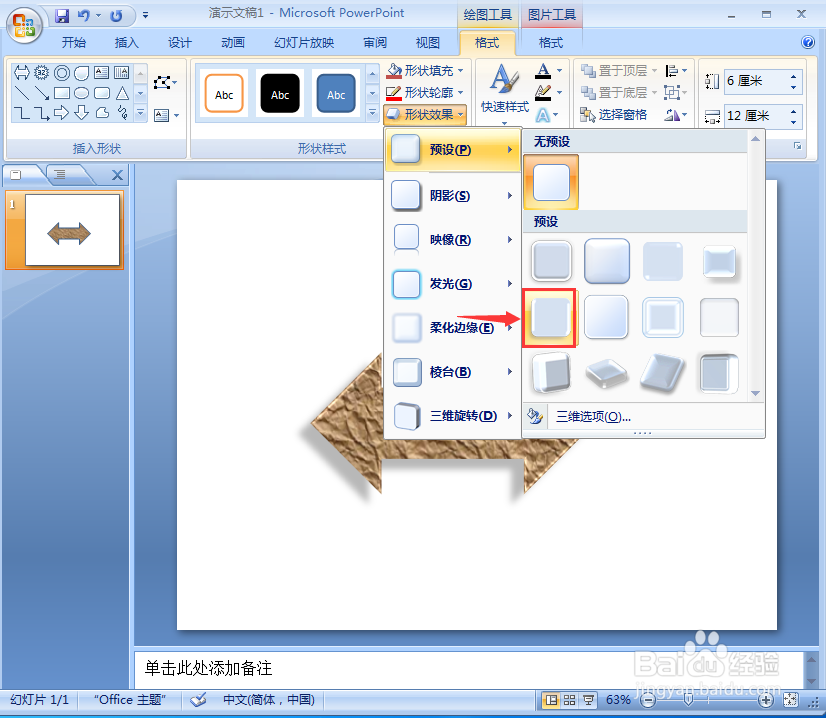The image size is (826, 718).
Task: Open the 视图 ribbon tab
Action: point(428,43)
